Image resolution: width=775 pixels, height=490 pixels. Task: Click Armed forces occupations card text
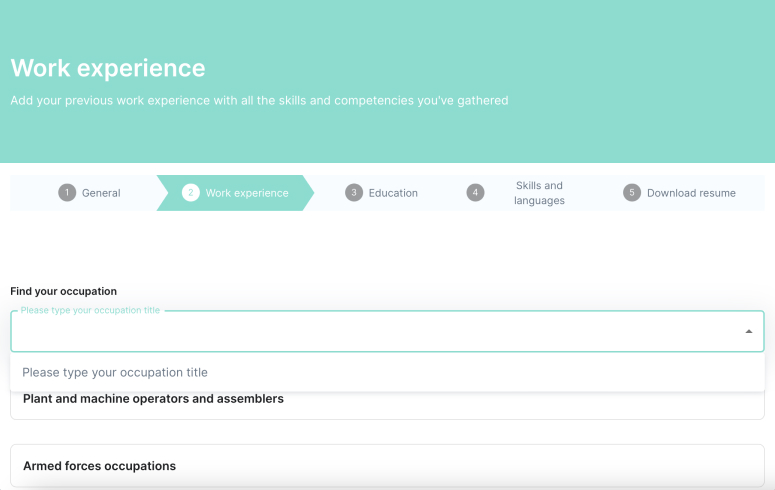tap(99, 466)
